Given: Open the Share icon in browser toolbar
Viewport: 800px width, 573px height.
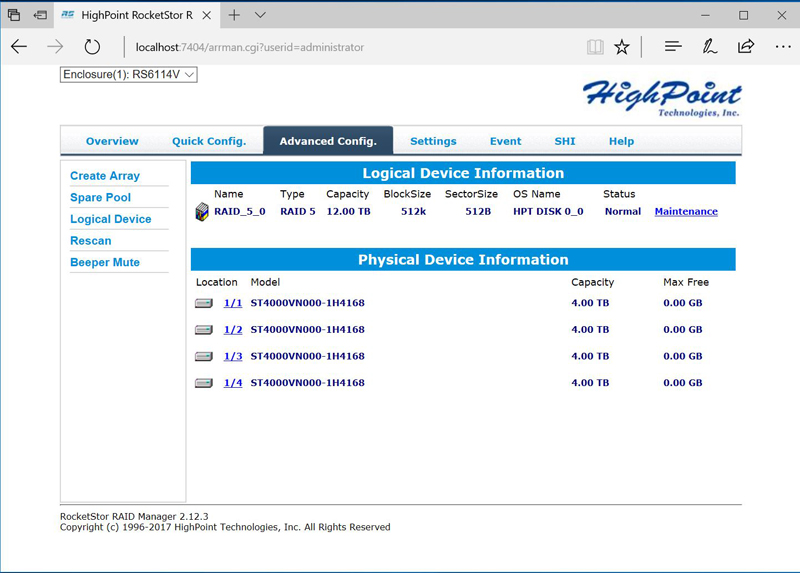Looking at the screenshot, I should 746,47.
